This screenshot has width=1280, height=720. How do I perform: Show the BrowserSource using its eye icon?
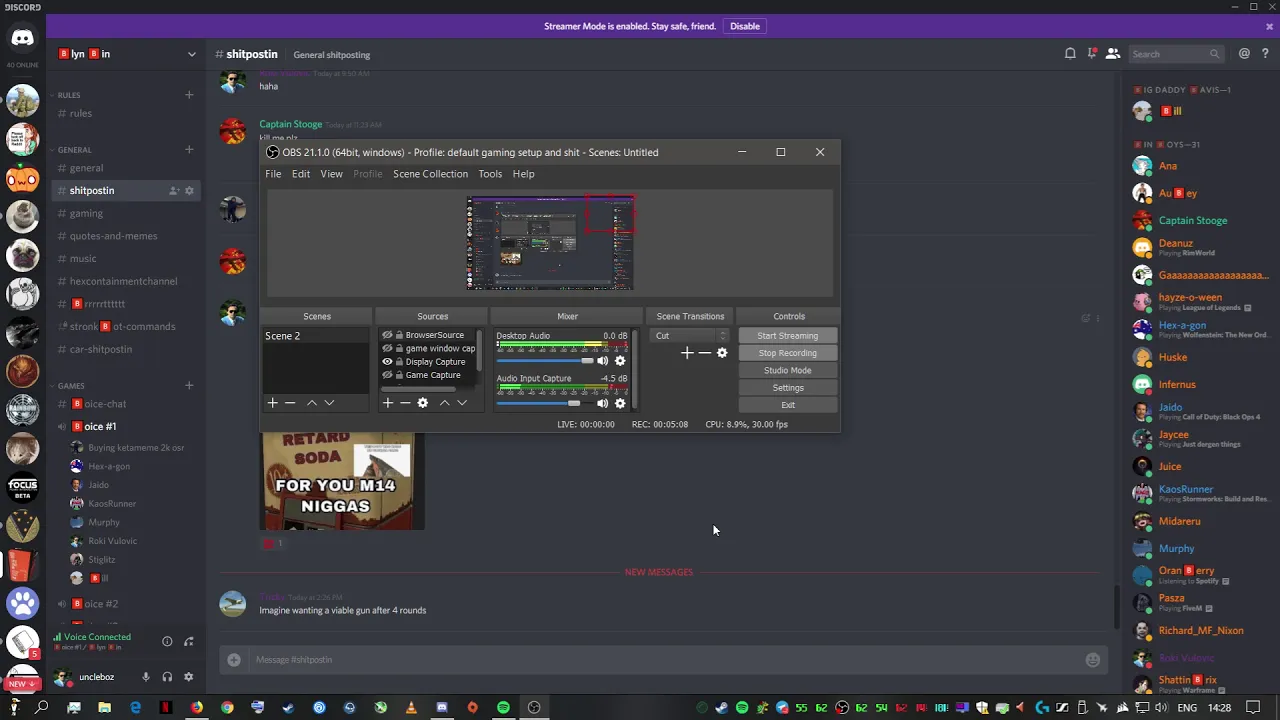coord(387,335)
